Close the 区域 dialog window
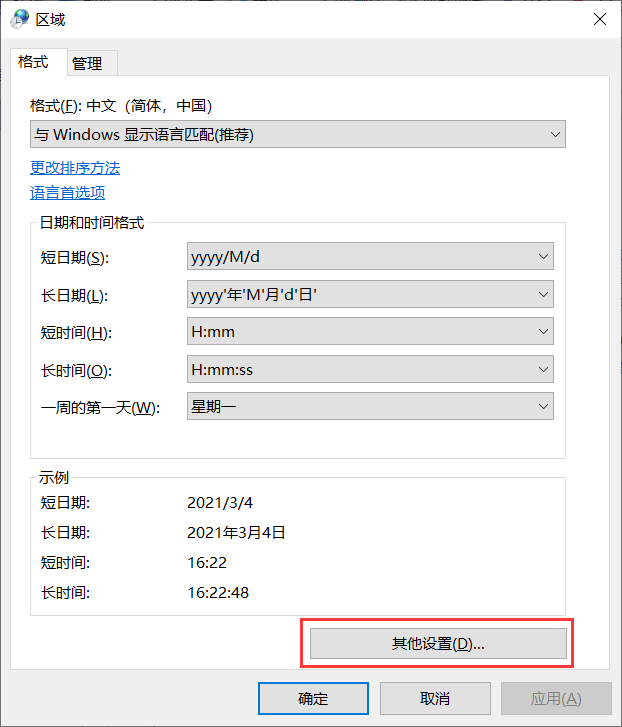The image size is (622, 727). point(600,19)
